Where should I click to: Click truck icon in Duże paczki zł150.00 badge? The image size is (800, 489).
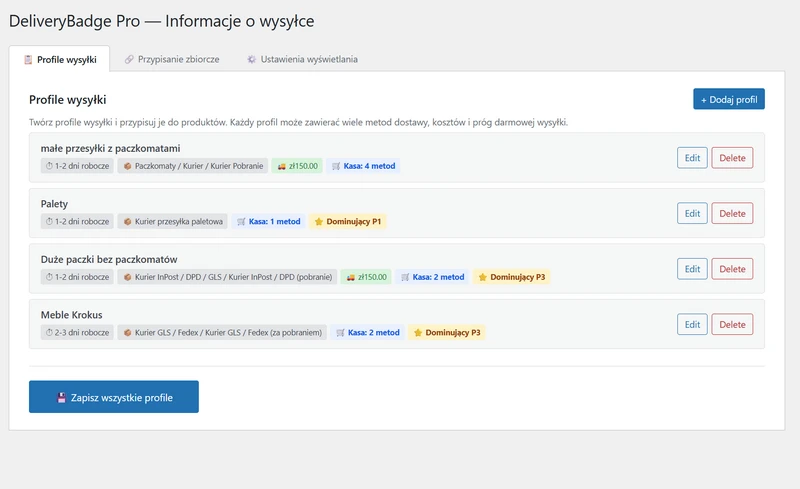(351, 277)
